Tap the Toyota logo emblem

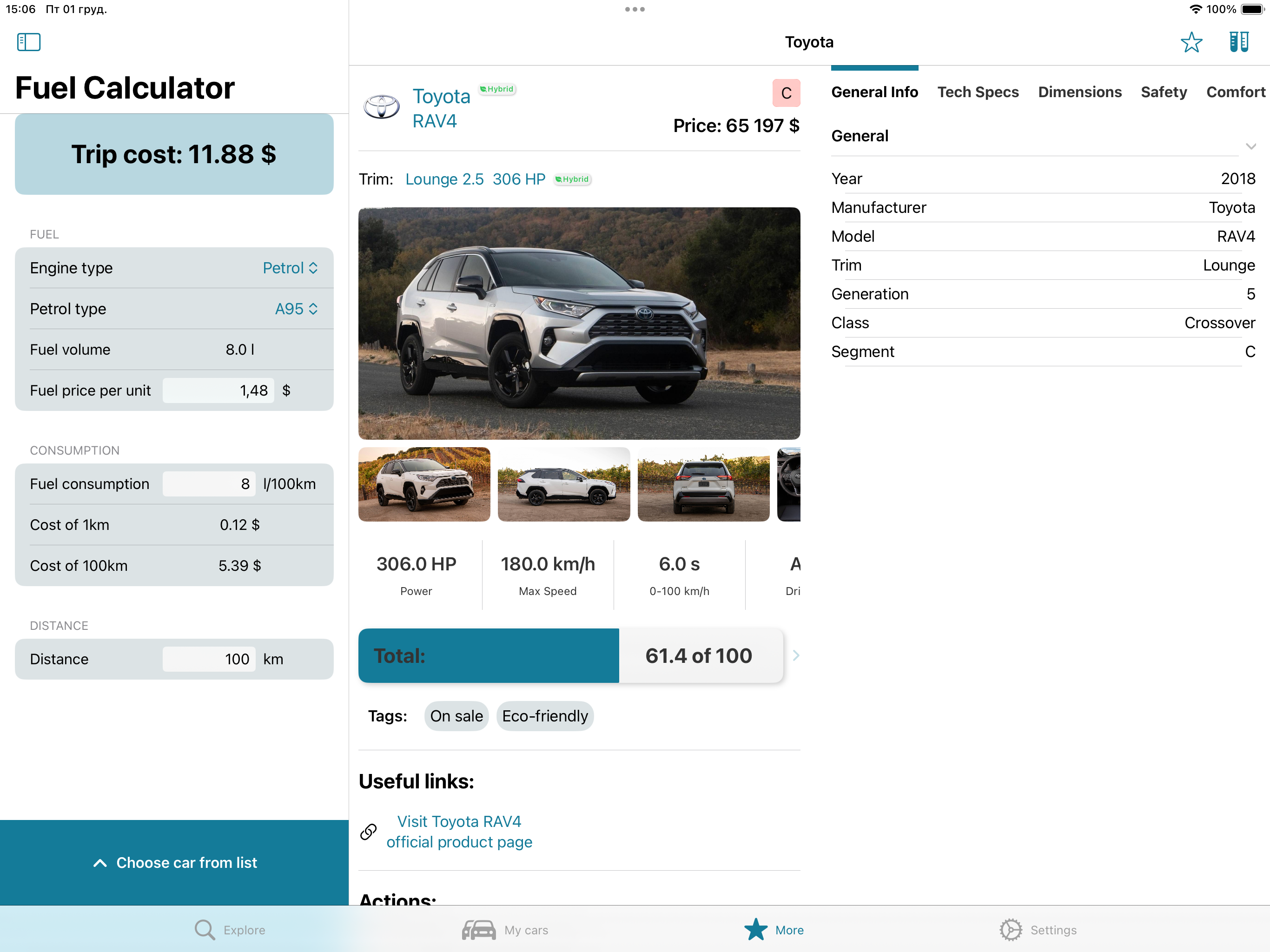[x=382, y=107]
